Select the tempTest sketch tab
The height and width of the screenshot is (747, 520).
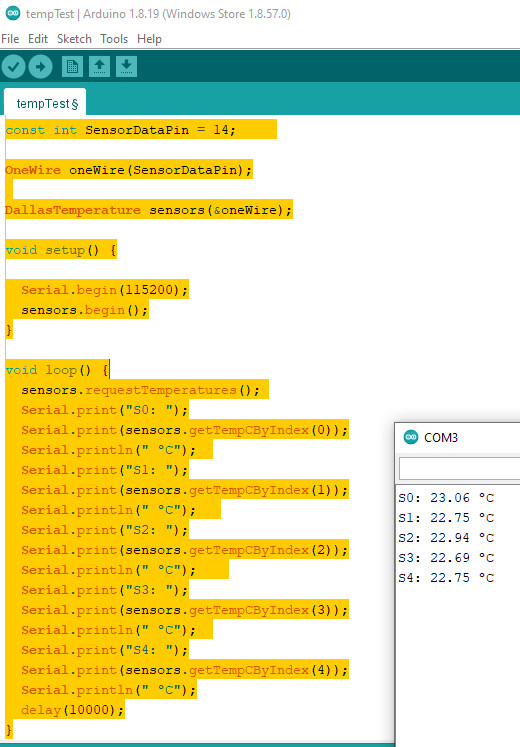tap(45, 102)
